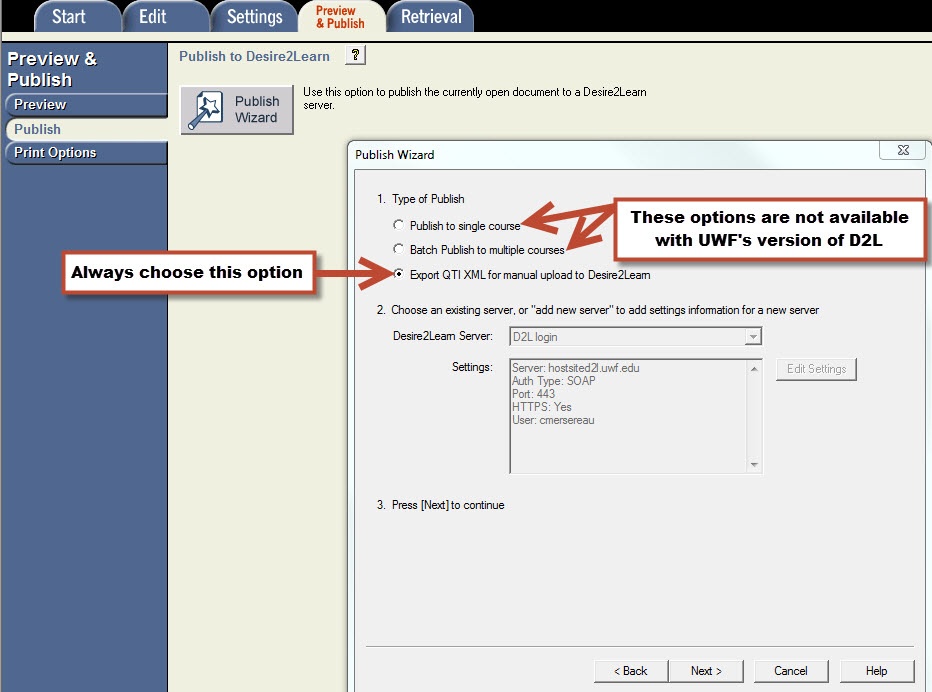Image resolution: width=932 pixels, height=692 pixels.
Task: Open Print Options in the sidebar
Action: pyautogui.click(x=84, y=153)
